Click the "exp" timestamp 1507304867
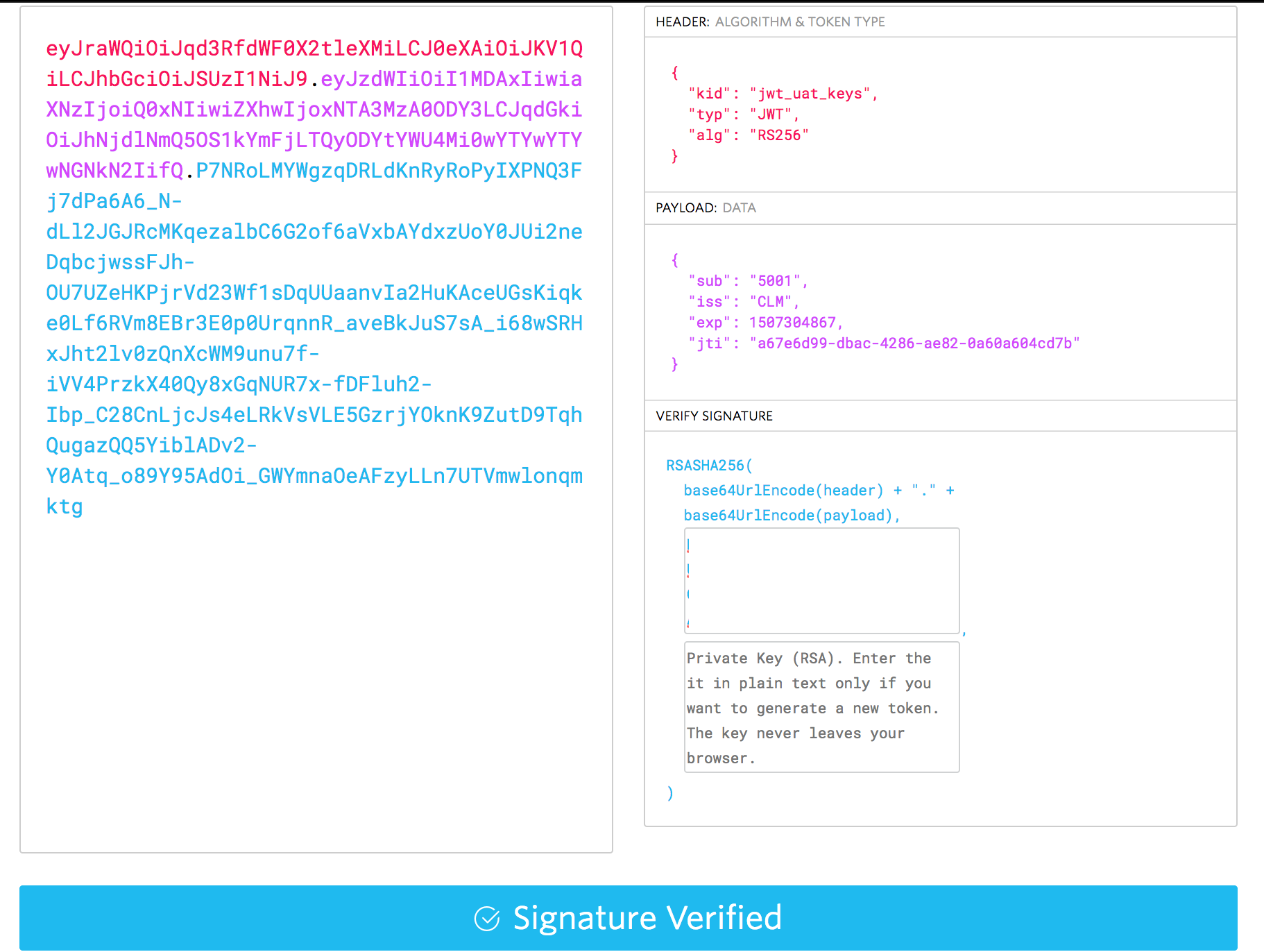Image resolution: width=1264 pixels, height=952 pixels. (794, 322)
